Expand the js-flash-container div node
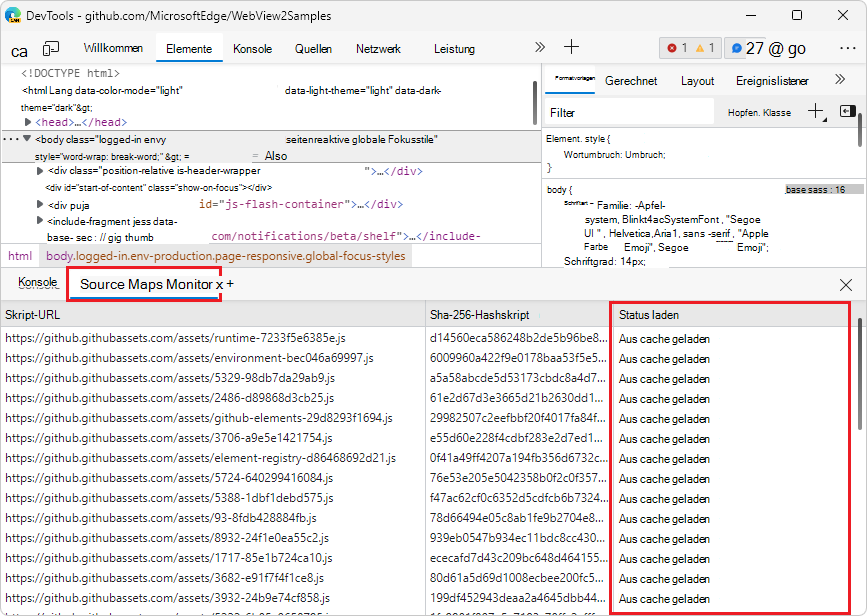The width and height of the screenshot is (867, 616). point(40,205)
